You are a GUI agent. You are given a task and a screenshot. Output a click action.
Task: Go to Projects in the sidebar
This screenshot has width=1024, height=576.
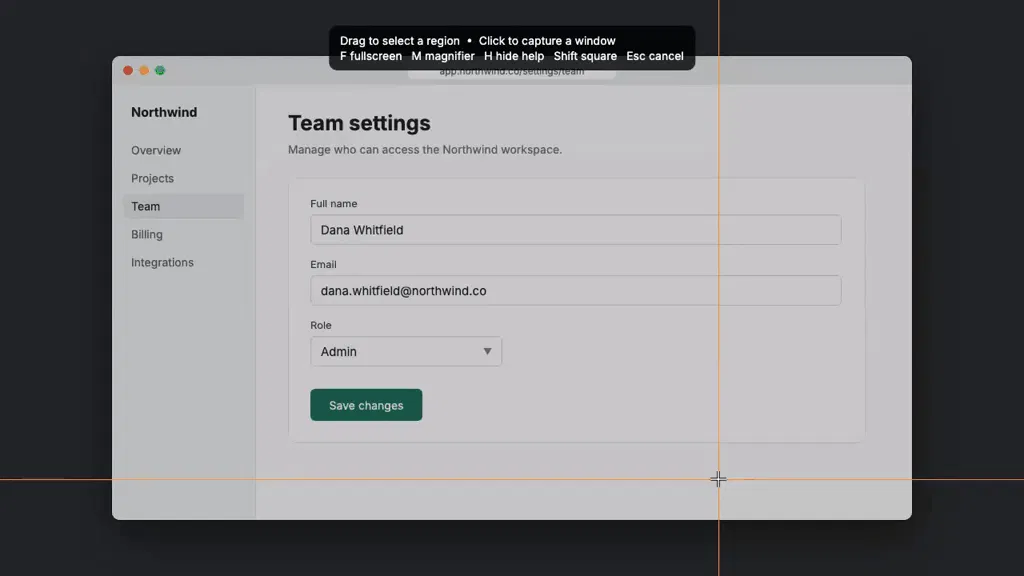[x=152, y=178]
